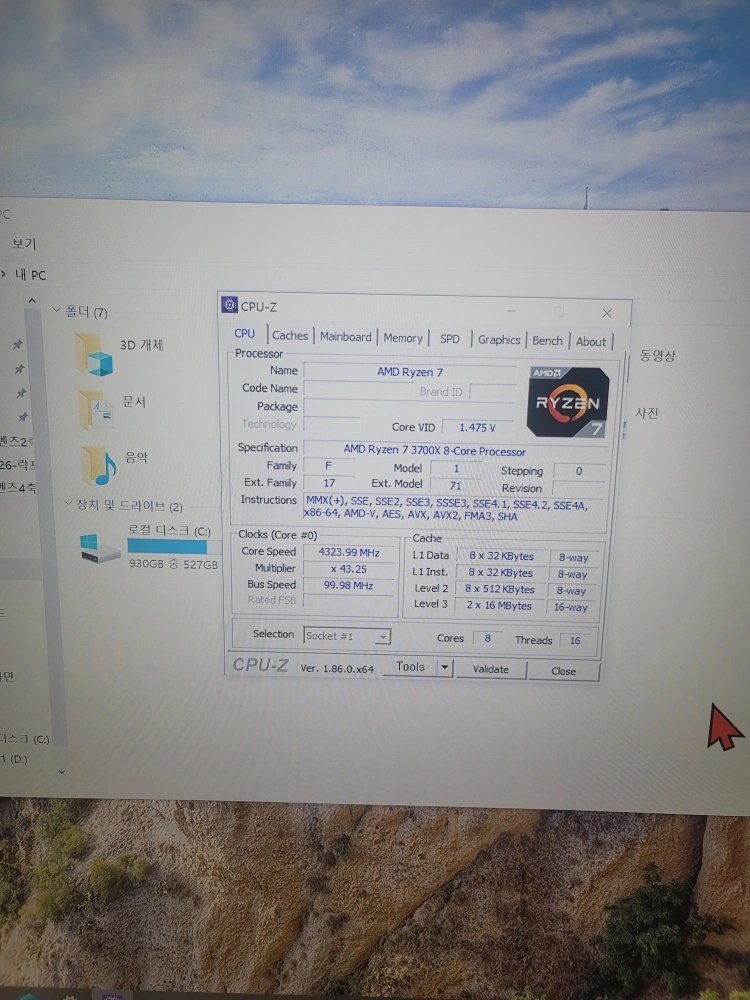Image resolution: width=750 pixels, height=1000 pixels.
Task: Switch to the Mainboard tab
Action: (346, 337)
